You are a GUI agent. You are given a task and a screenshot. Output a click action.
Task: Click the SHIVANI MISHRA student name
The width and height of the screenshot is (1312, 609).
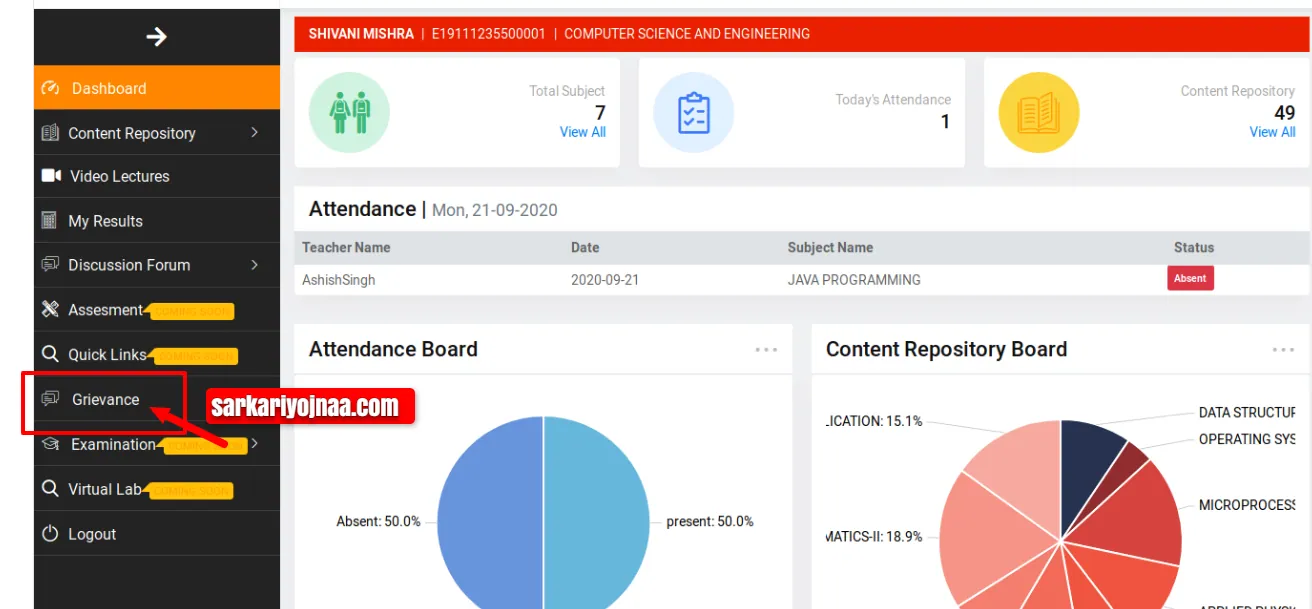tap(361, 34)
